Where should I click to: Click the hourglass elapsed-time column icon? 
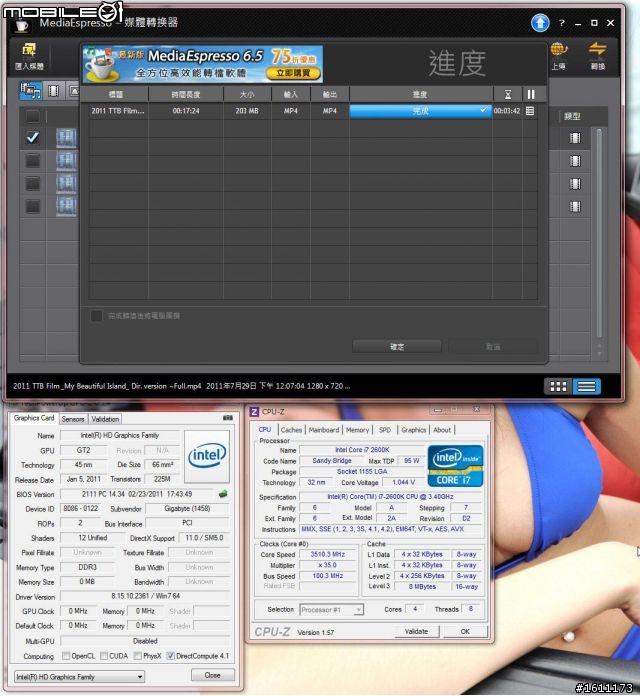pyautogui.click(x=508, y=95)
